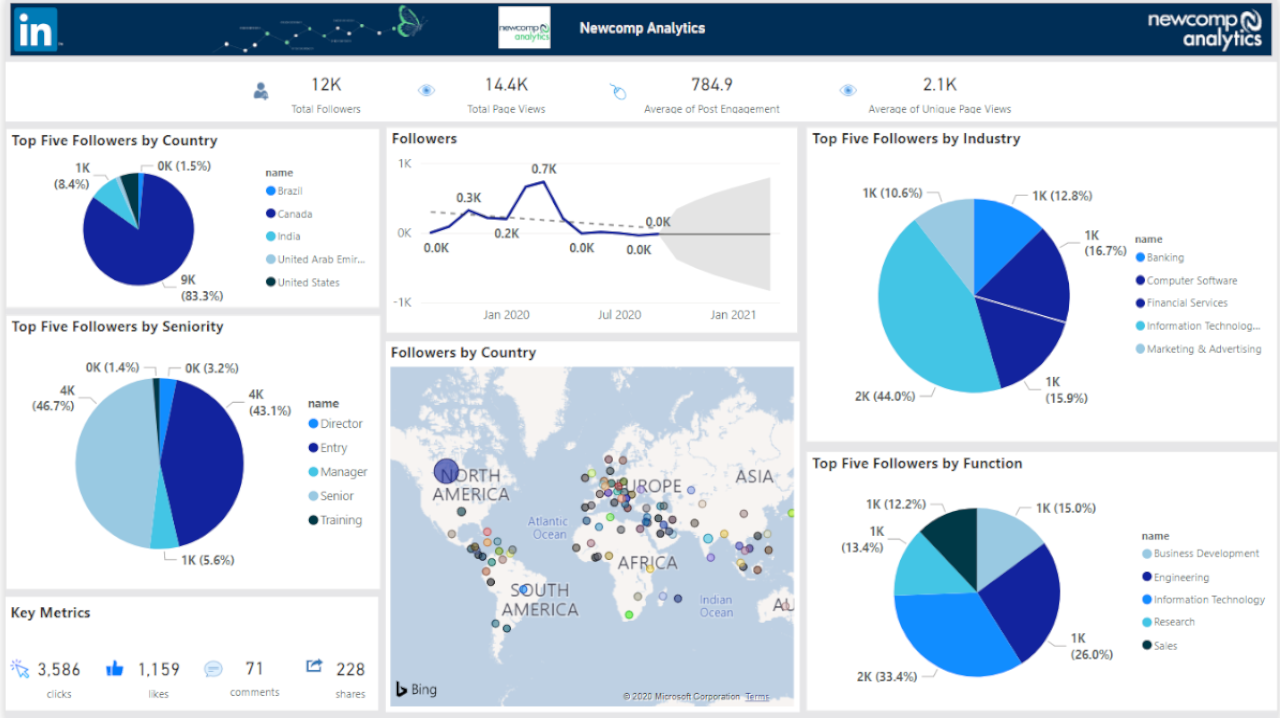Click the Newcomp Analytics logo thumbnail in header
Screen dimensions: 1280x720
click(x=524, y=28)
